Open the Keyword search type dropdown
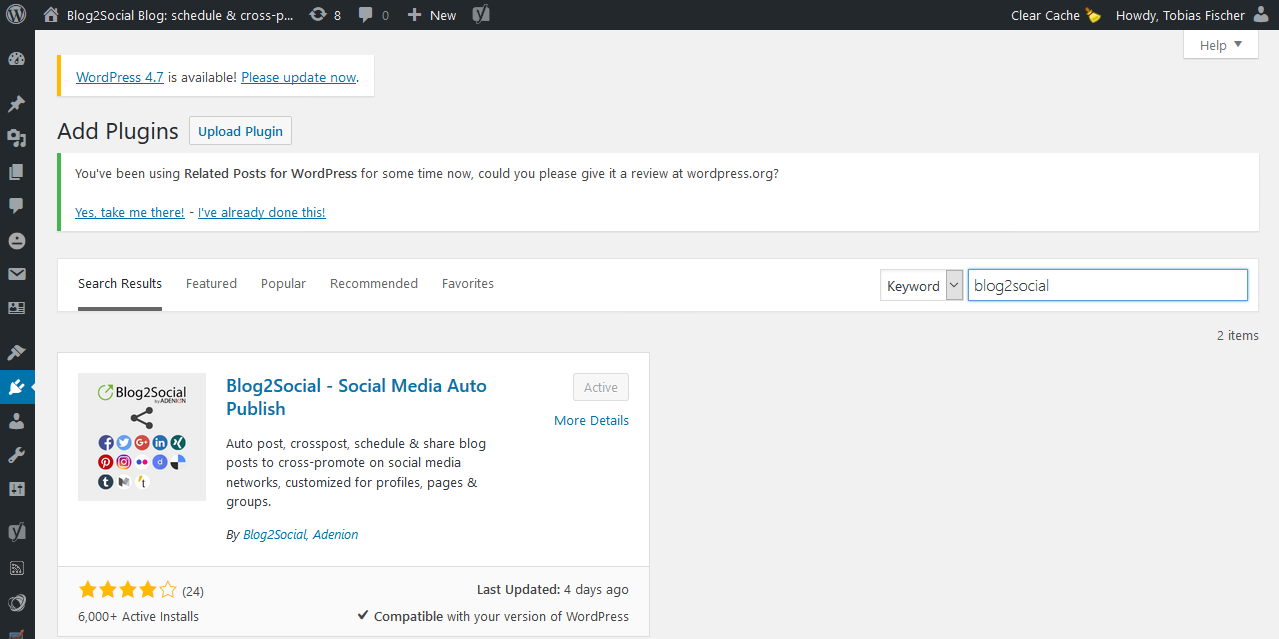The width and height of the screenshot is (1279, 639). (921, 285)
